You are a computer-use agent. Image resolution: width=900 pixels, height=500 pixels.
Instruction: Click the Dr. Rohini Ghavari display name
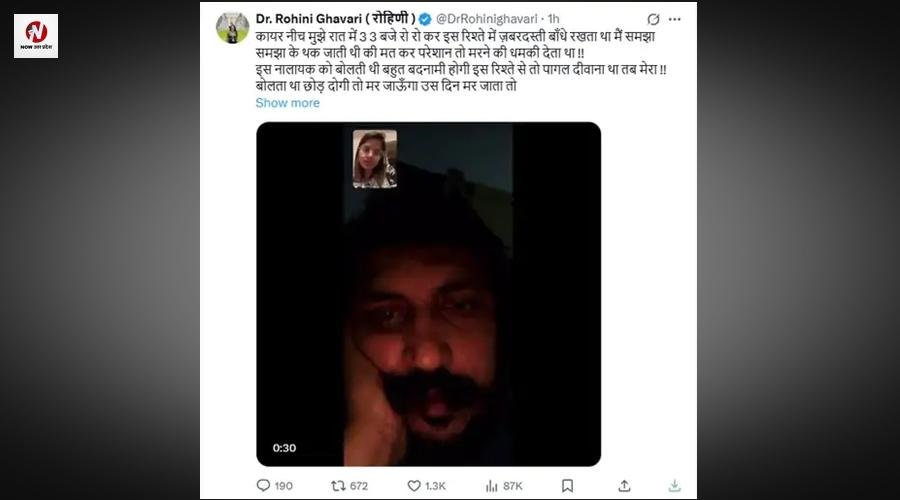coord(334,19)
